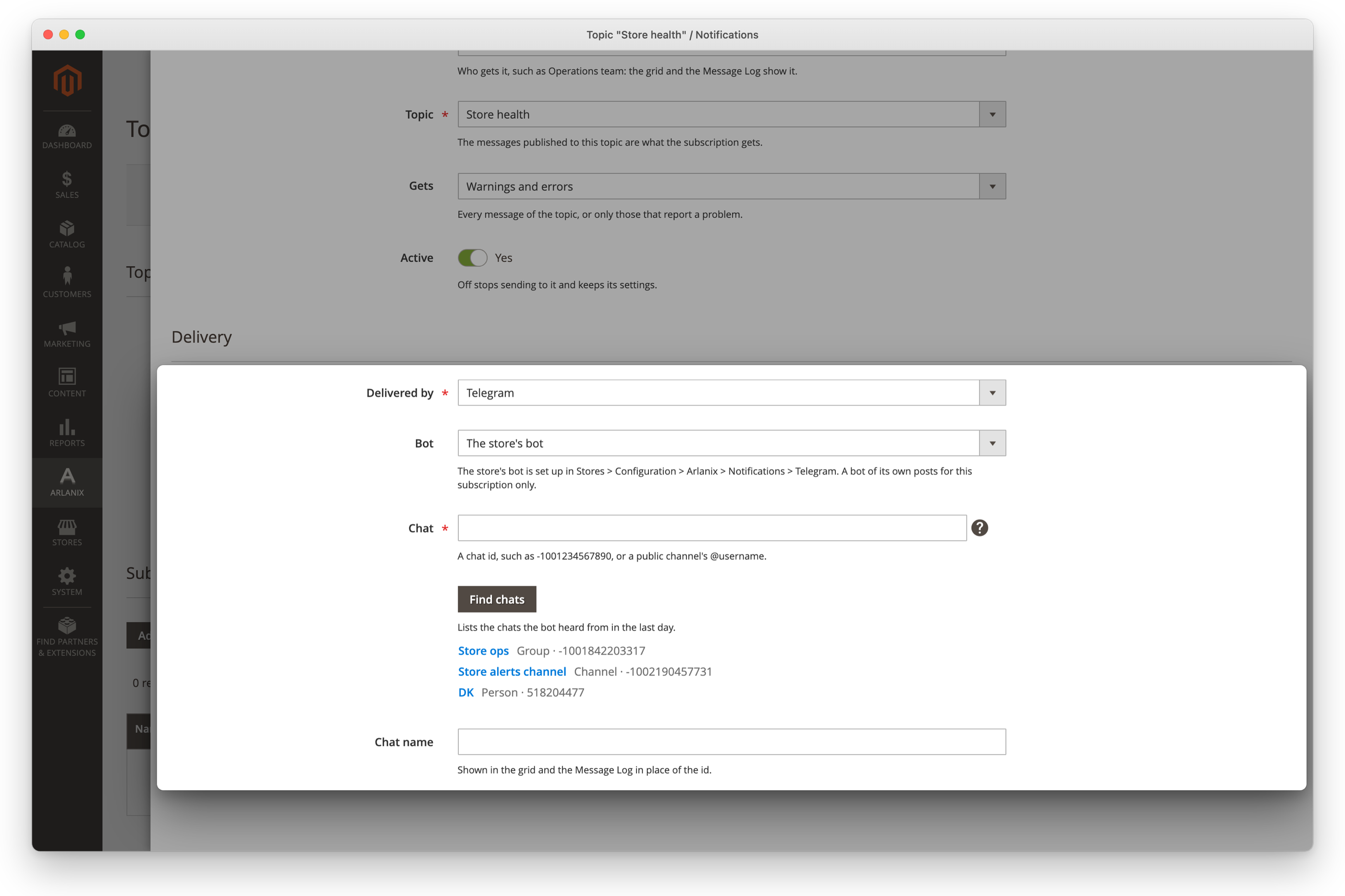1345x896 pixels.
Task: Click the person id 518204477
Action: point(555,693)
